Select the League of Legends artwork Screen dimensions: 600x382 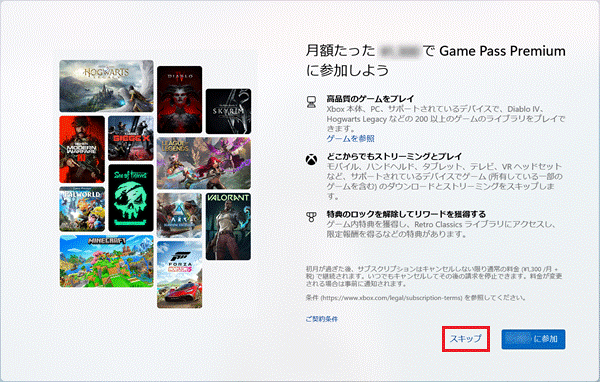click(204, 163)
